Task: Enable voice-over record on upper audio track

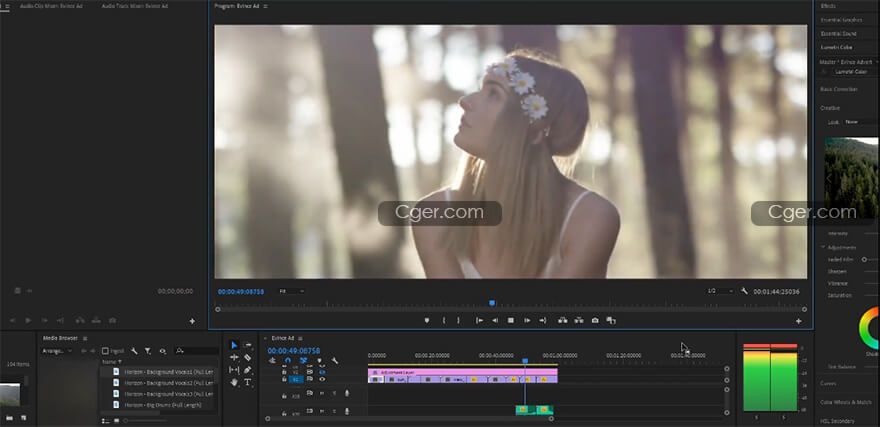Action: point(347,394)
